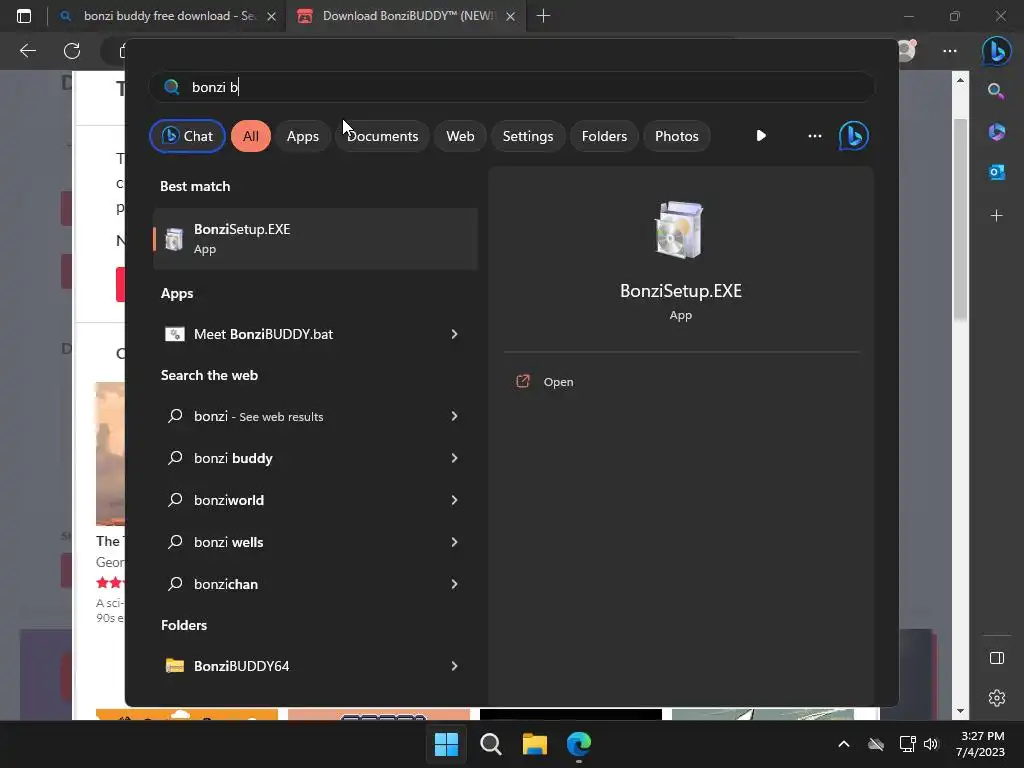Filter search results by Apps

[x=302, y=136]
